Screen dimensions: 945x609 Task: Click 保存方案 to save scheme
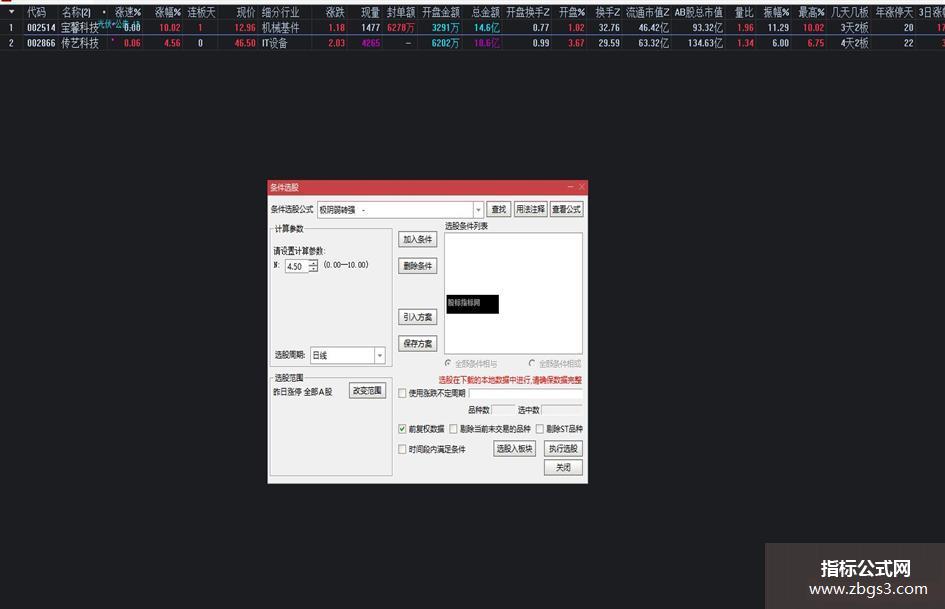tap(417, 344)
